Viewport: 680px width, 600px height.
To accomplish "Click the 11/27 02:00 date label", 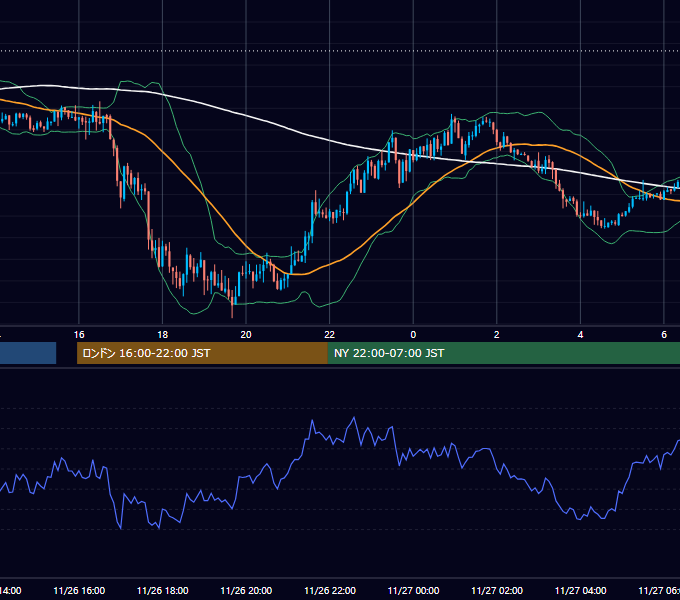I will point(497,590).
